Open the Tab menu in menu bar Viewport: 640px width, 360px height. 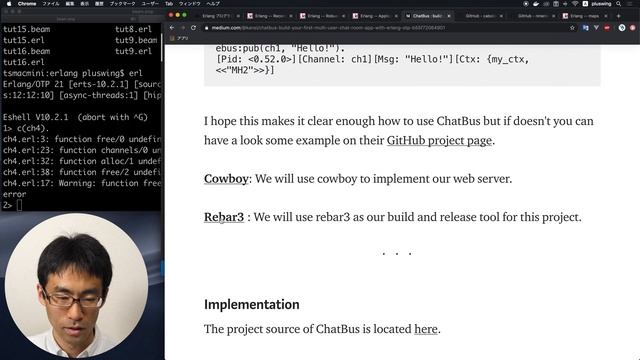[169, 4]
